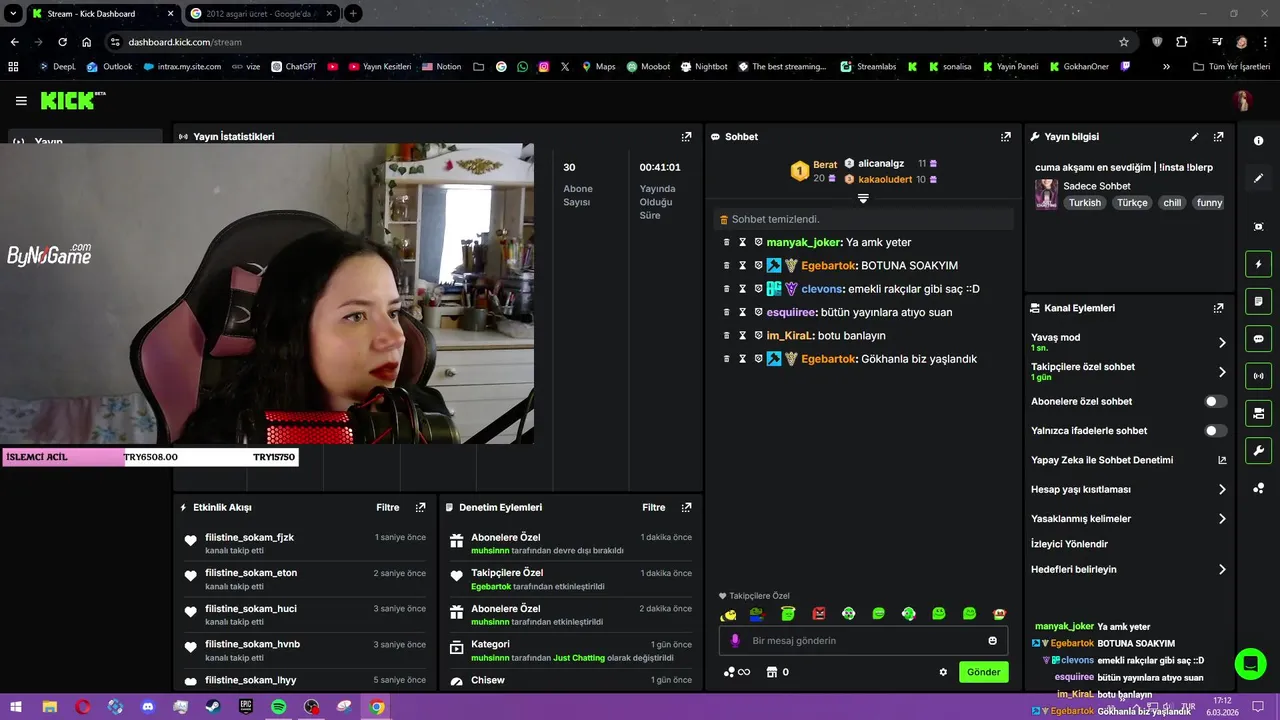1280x720 pixels.
Task: Open the Moobot bookmark
Action: [648, 67]
